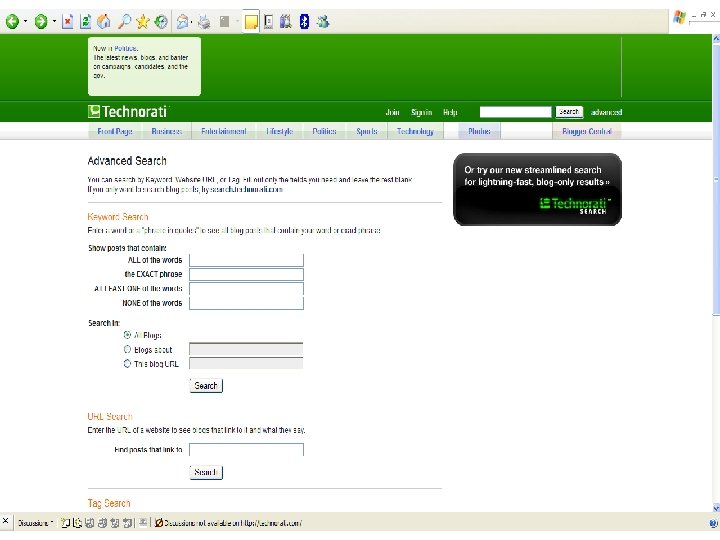Click the Mail envelope toolbar icon
This screenshot has height=540, width=720.
(x=182, y=21)
